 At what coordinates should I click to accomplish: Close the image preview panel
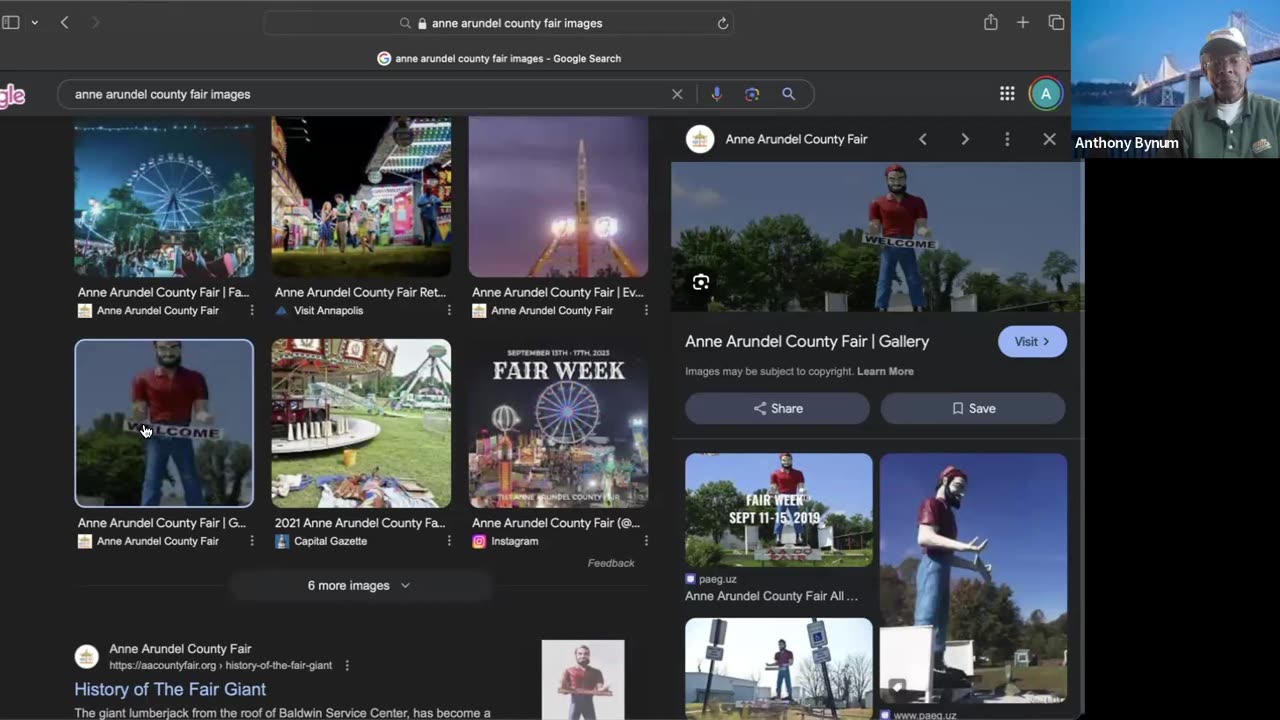point(1049,139)
